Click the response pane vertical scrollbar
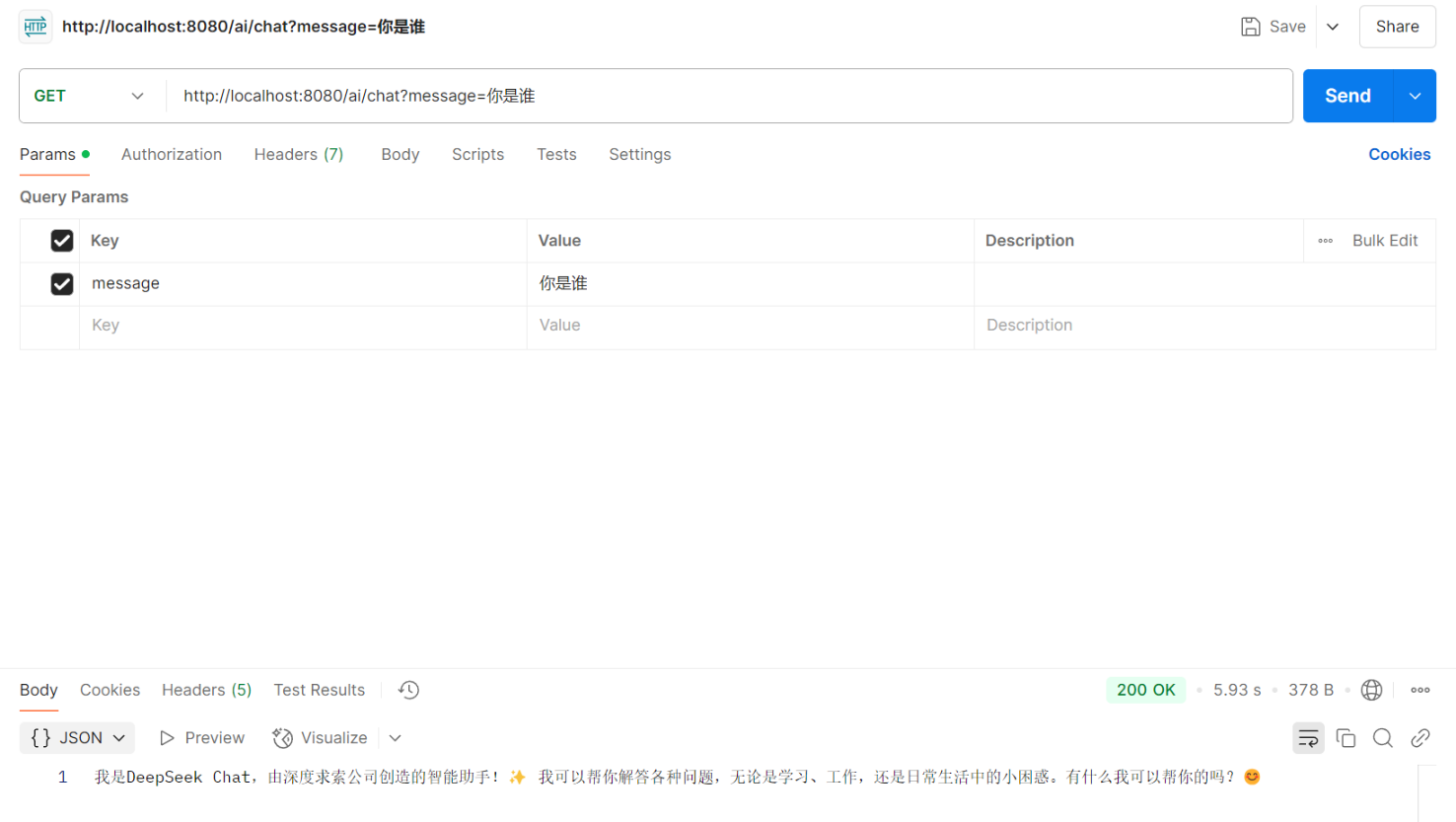Image resolution: width=1456 pixels, height=822 pixels. [1427, 793]
